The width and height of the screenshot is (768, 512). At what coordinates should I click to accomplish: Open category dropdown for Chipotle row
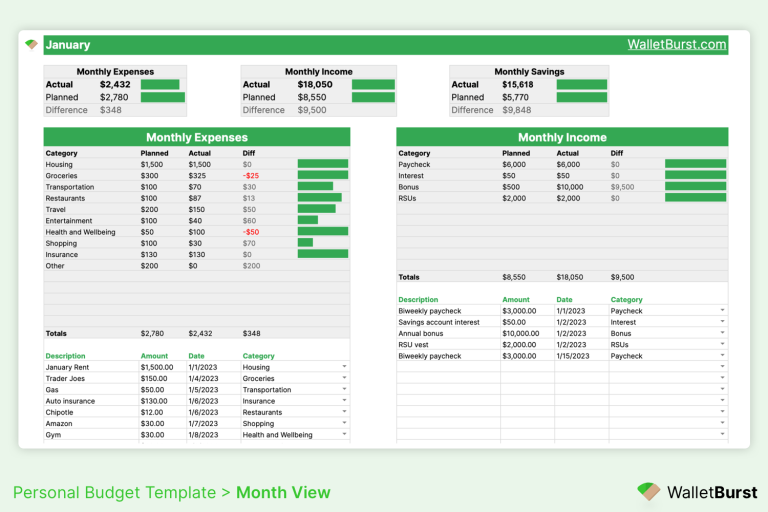pos(344,412)
